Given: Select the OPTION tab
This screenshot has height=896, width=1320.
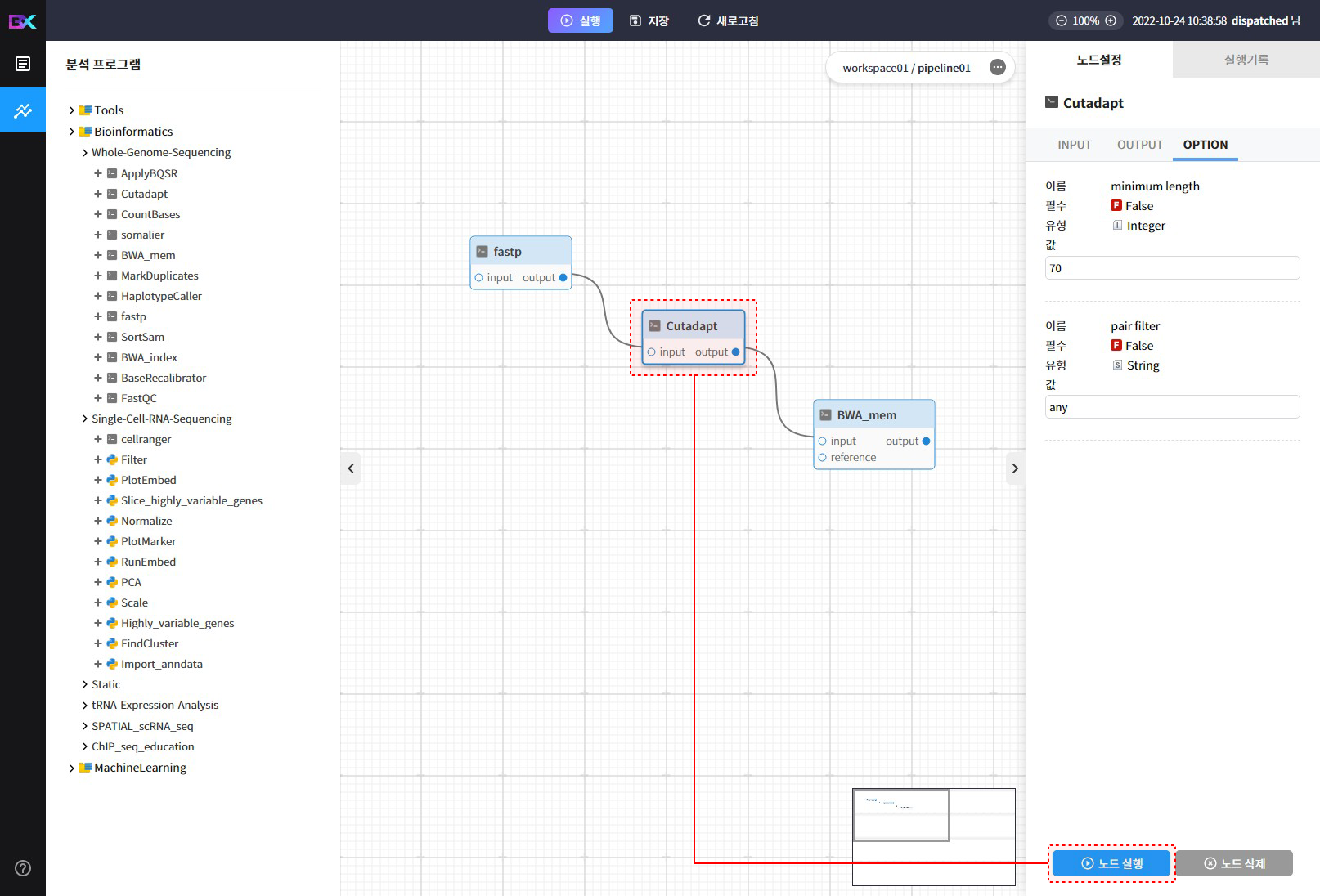Looking at the screenshot, I should tap(1206, 145).
